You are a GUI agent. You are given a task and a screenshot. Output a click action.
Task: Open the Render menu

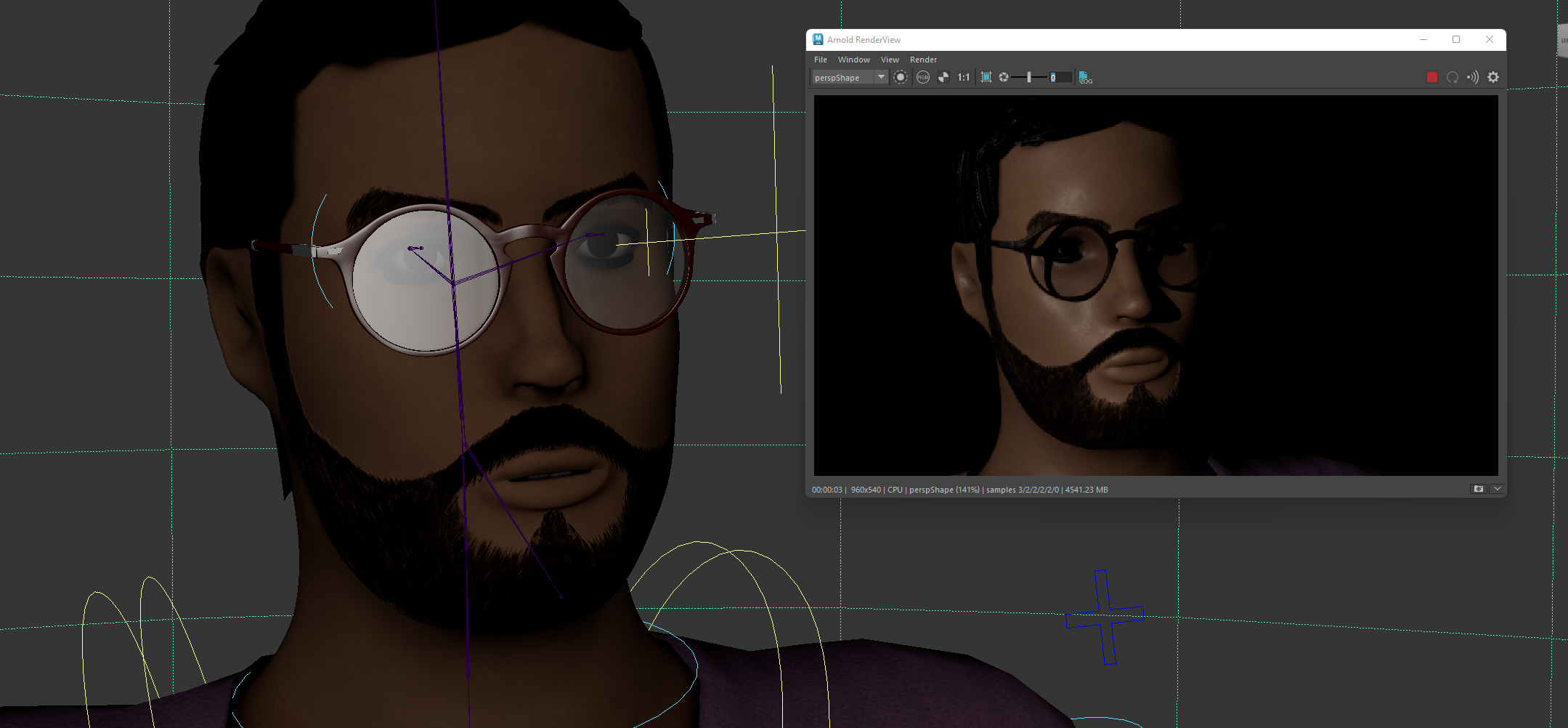tap(923, 60)
